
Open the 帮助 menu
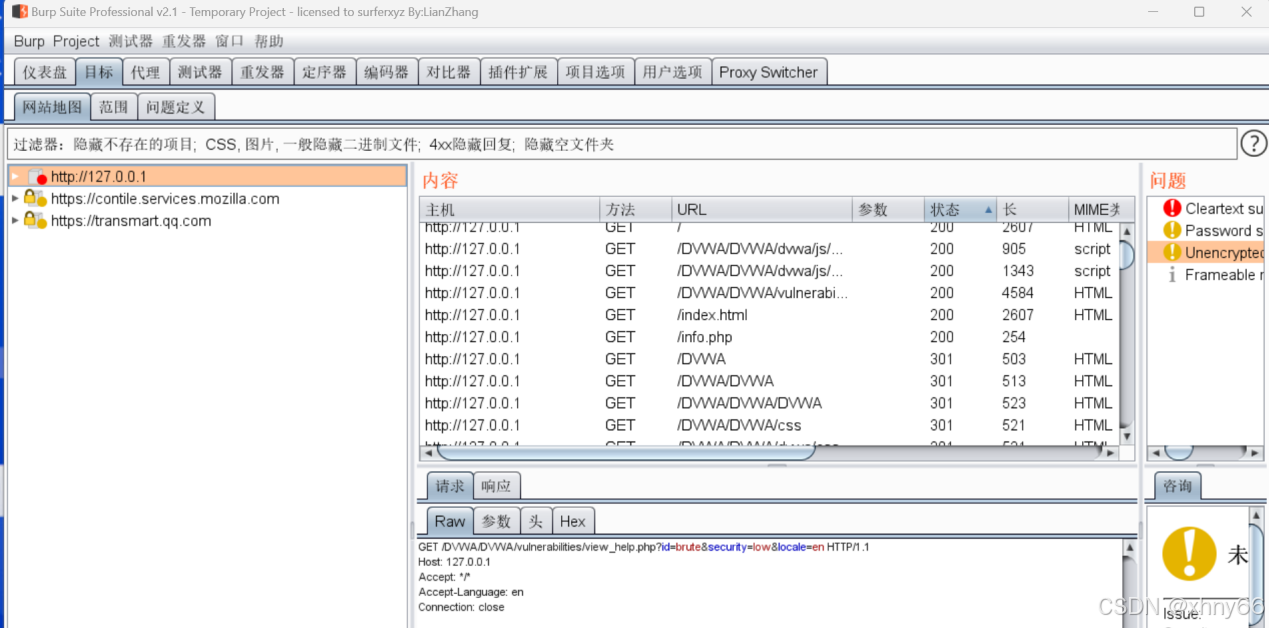[269, 41]
